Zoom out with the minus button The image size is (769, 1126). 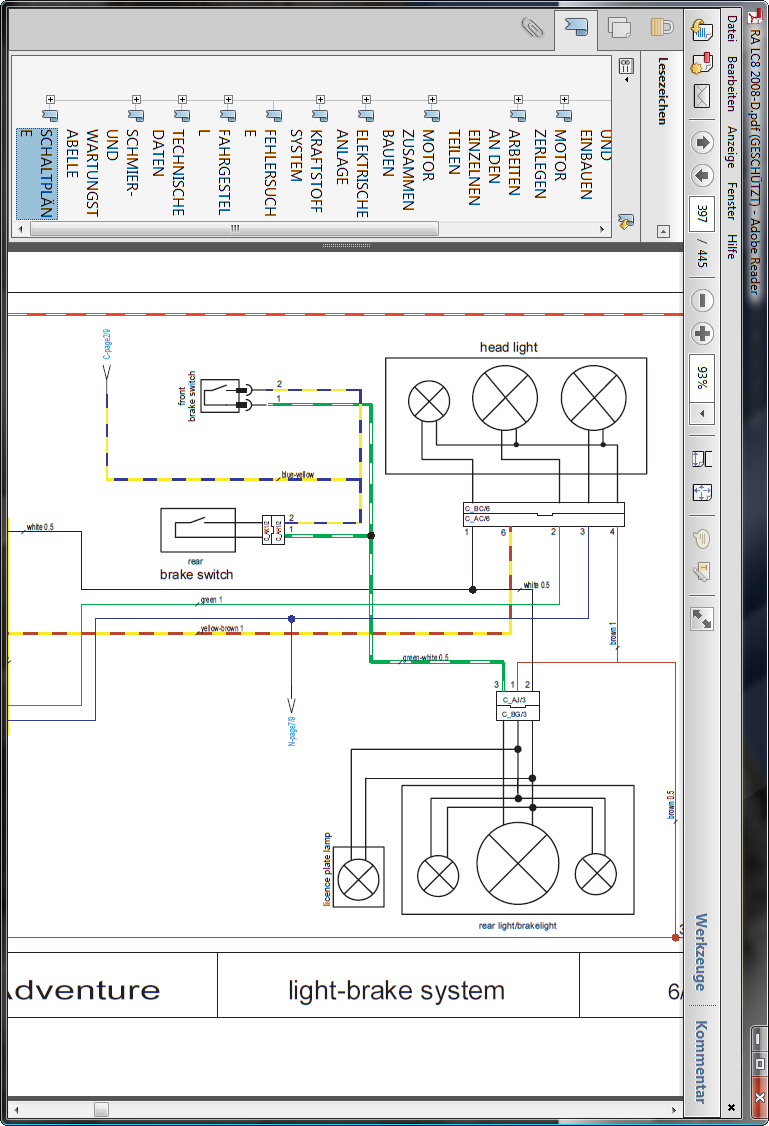pos(702,300)
